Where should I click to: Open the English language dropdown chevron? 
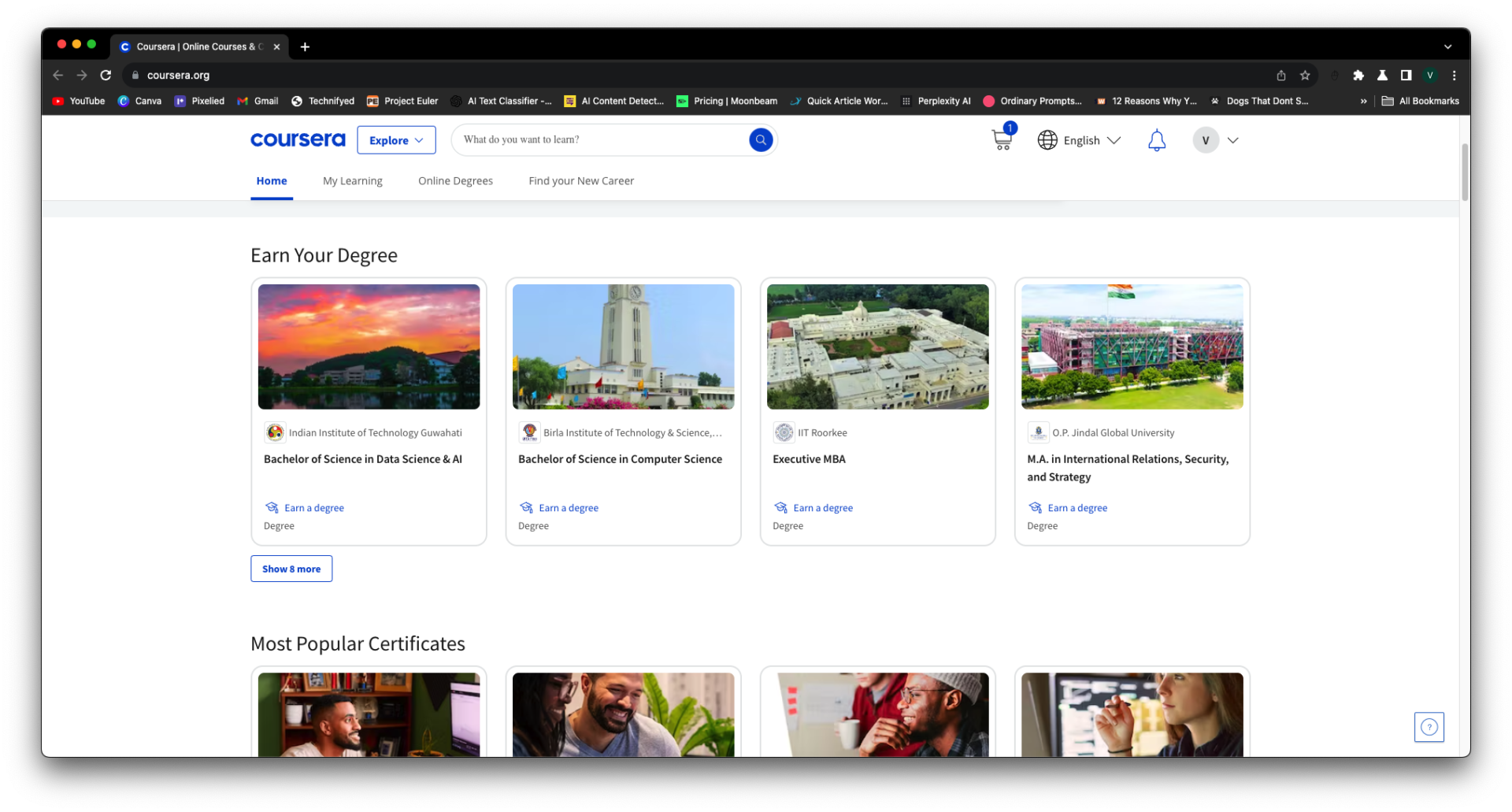click(1114, 140)
